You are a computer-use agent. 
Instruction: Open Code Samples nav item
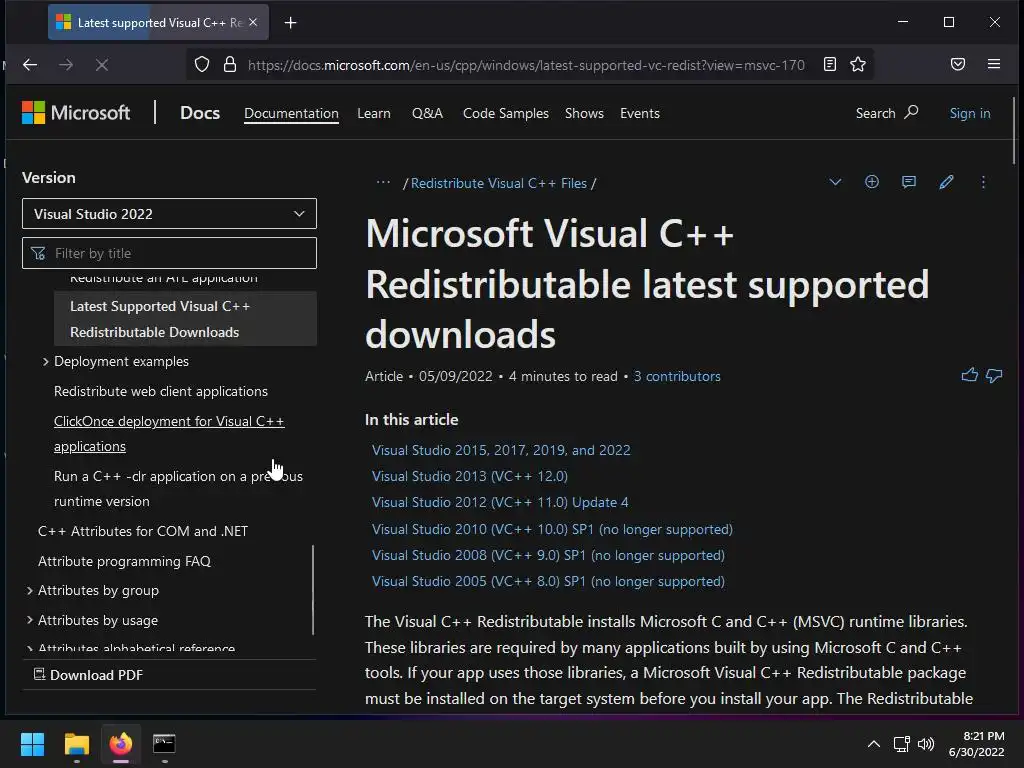point(505,113)
